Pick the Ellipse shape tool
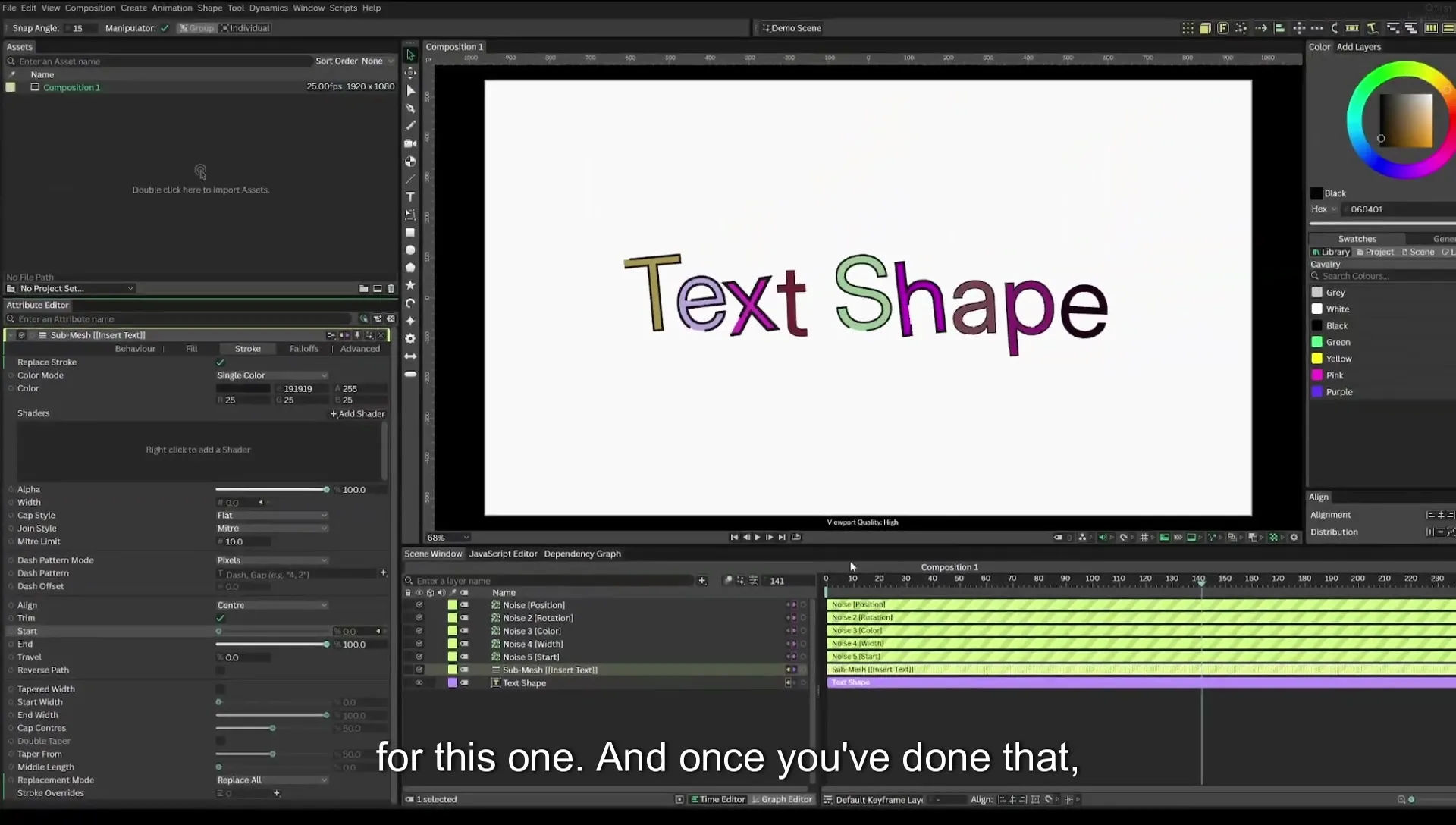 pyautogui.click(x=410, y=250)
